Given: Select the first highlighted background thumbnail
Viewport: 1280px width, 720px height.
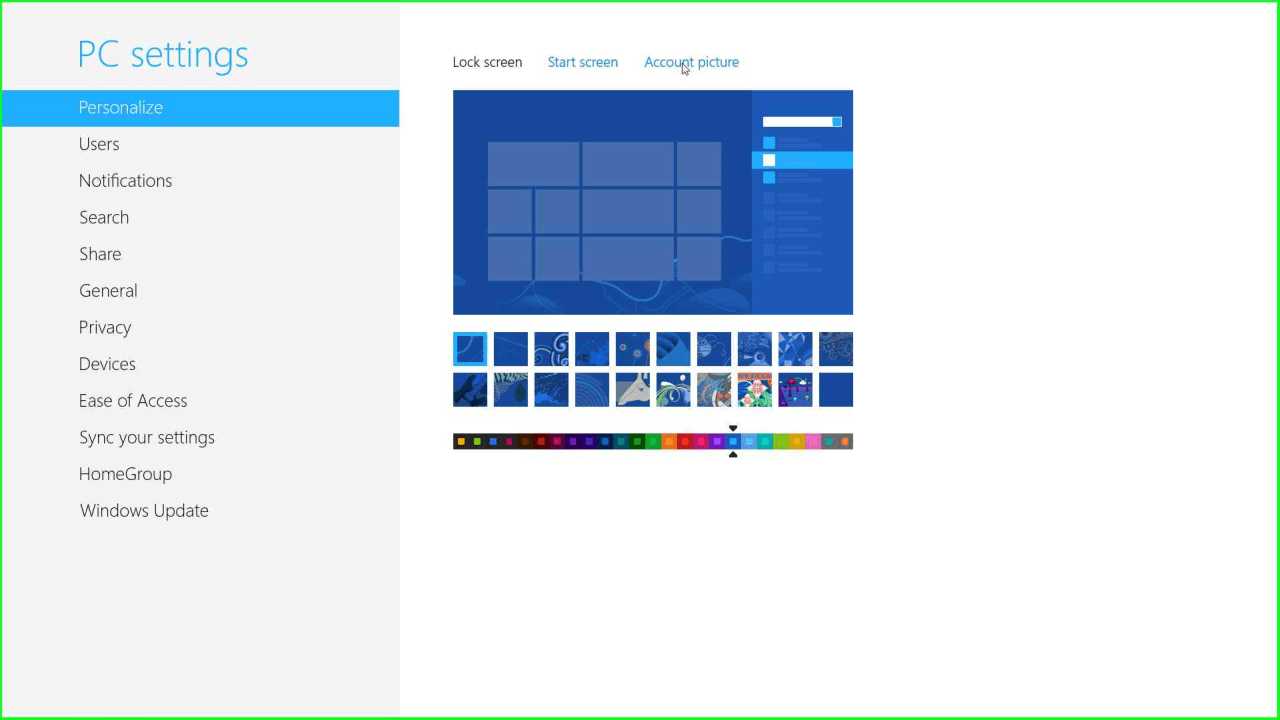Looking at the screenshot, I should (x=470, y=349).
